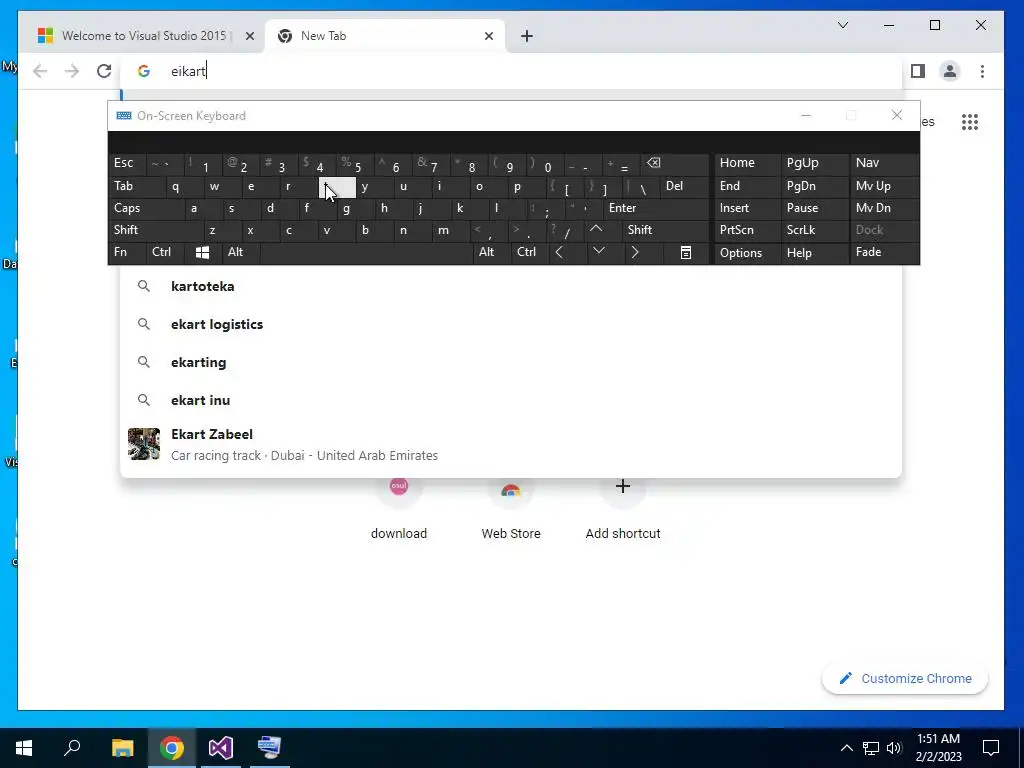This screenshot has height=768, width=1024.
Task: Select ekart logistics search suggestion
Action: tap(511, 324)
